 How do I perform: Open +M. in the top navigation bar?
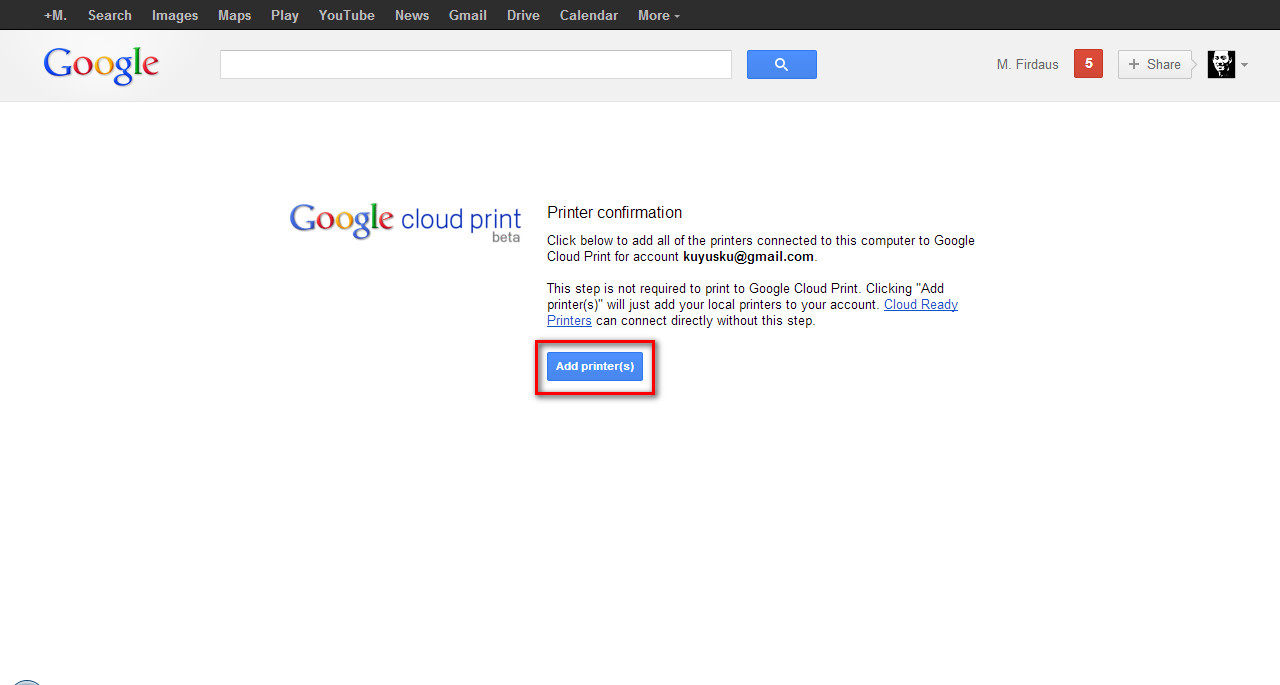(x=55, y=15)
